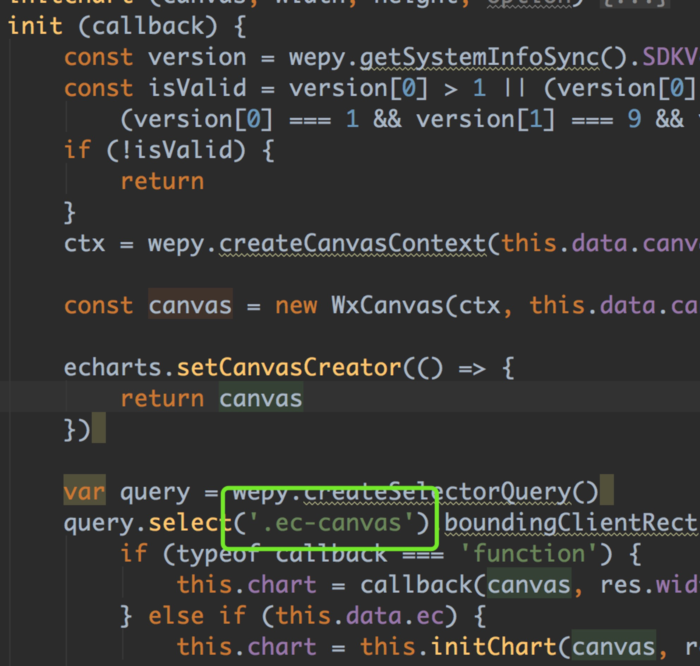Click the typeof keyword
The width and height of the screenshot is (700, 666).
(x=218, y=554)
